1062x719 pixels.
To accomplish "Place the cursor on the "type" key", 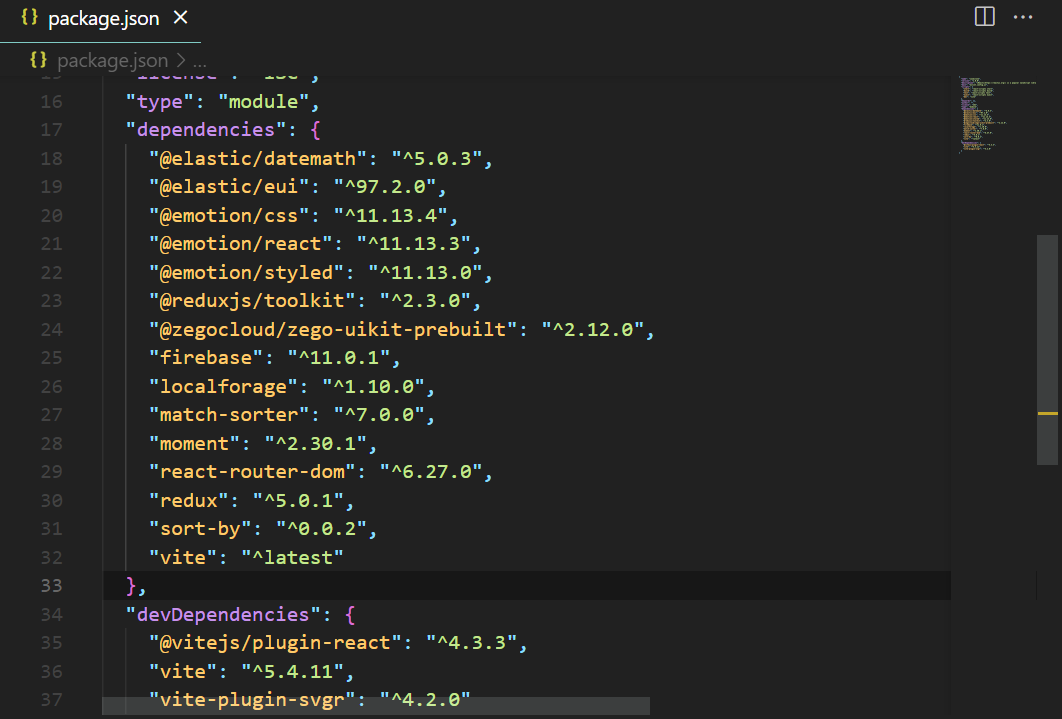I will 160,102.
